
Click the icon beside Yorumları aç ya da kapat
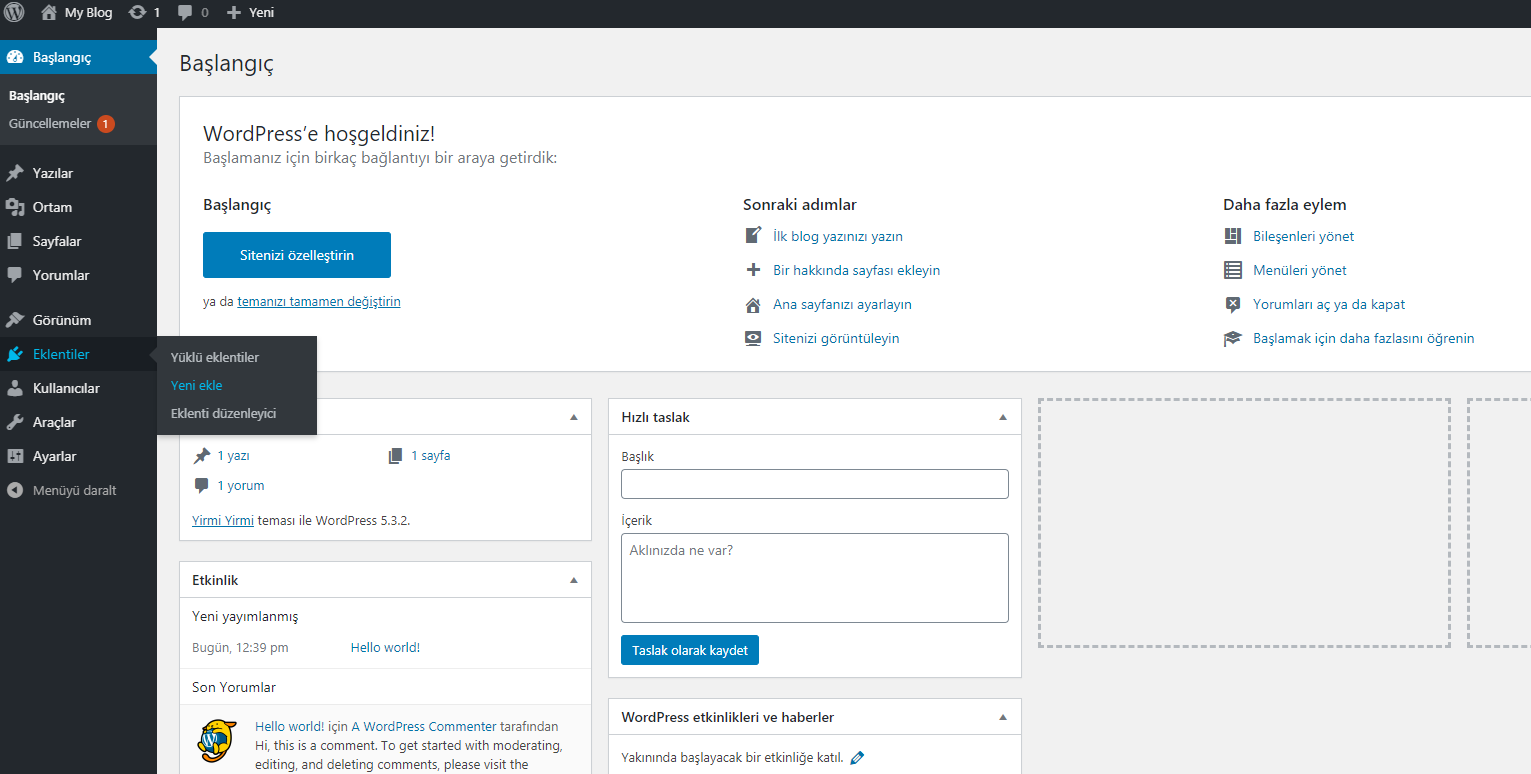(x=1233, y=304)
